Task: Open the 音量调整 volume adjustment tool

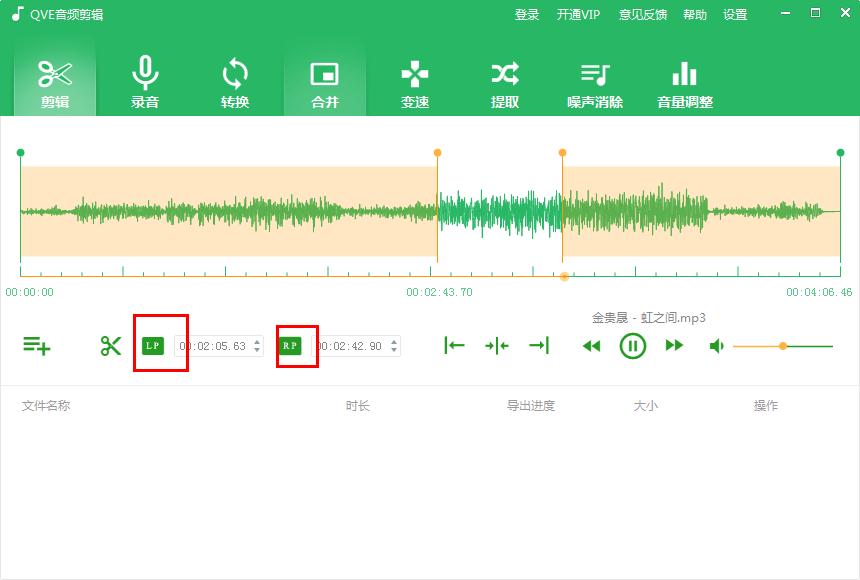Action: (684, 80)
